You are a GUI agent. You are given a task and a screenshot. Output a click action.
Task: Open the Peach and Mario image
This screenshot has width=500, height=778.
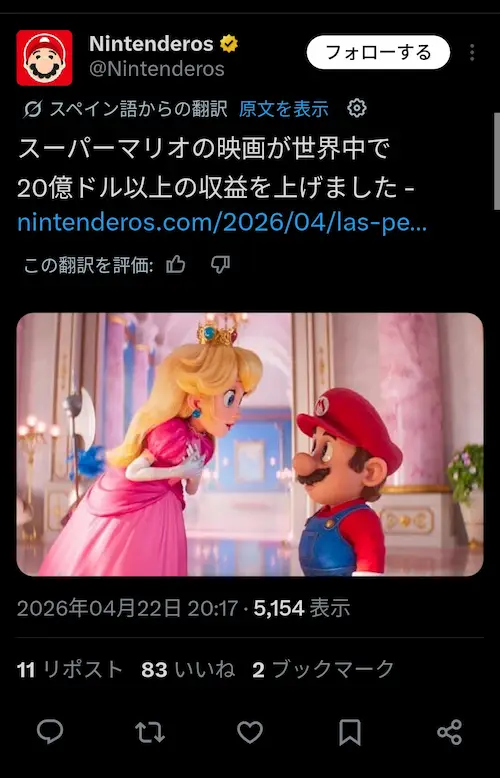(x=250, y=444)
